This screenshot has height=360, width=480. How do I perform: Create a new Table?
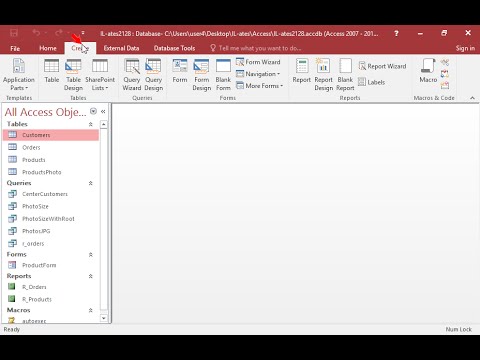pyautogui.click(x=52, y=71)
